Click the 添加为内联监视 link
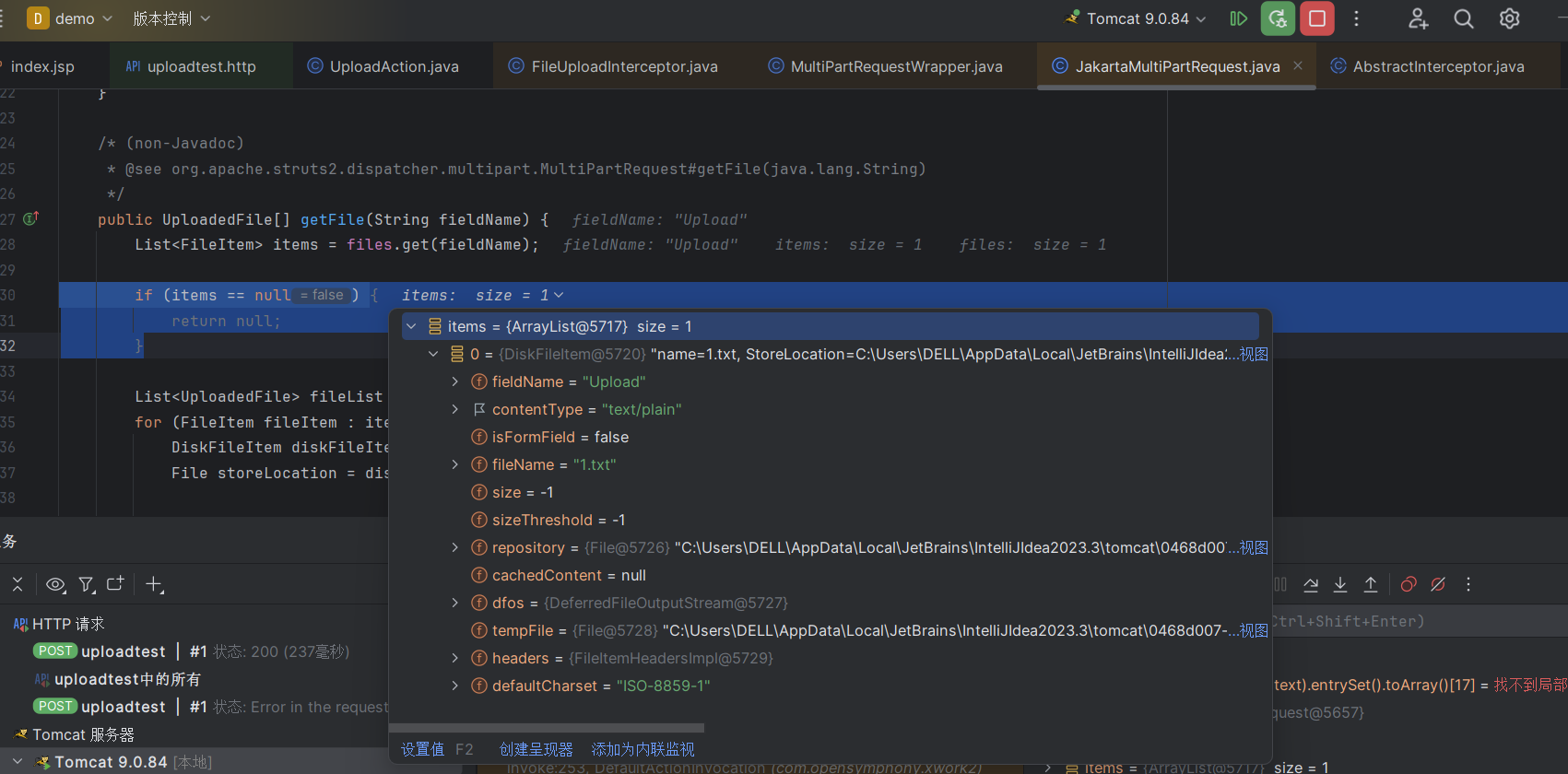Screen dimensions: 1568x774 (643, 749)
